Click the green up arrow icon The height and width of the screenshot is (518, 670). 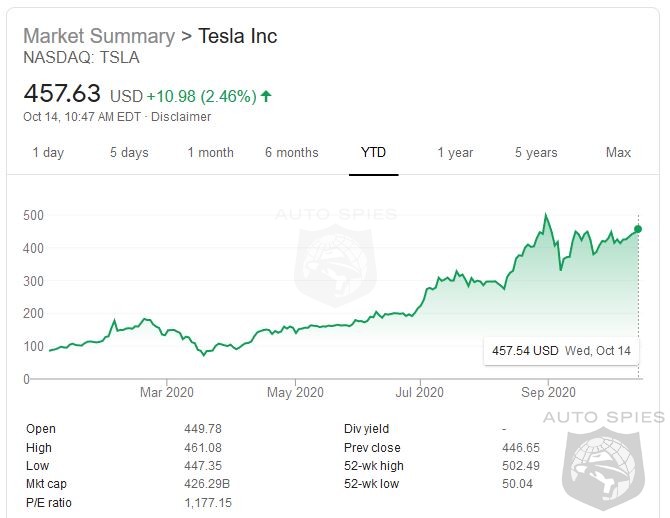(x=266, y=97)
